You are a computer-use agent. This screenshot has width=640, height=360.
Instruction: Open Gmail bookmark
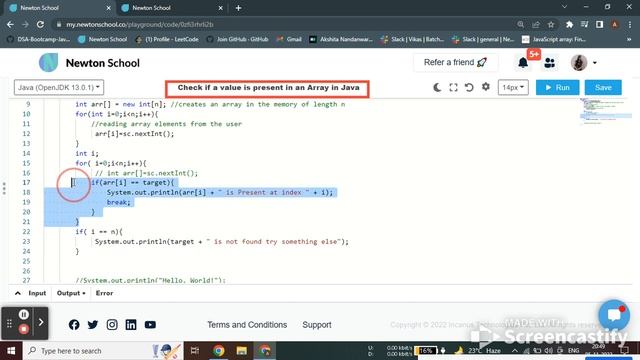click(289, 39)
